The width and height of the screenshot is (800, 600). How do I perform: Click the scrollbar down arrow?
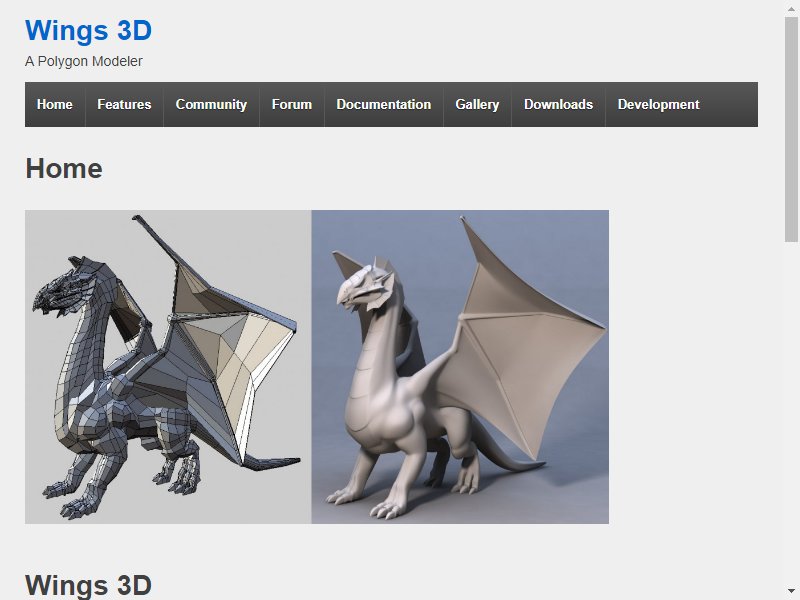(791, 591)
